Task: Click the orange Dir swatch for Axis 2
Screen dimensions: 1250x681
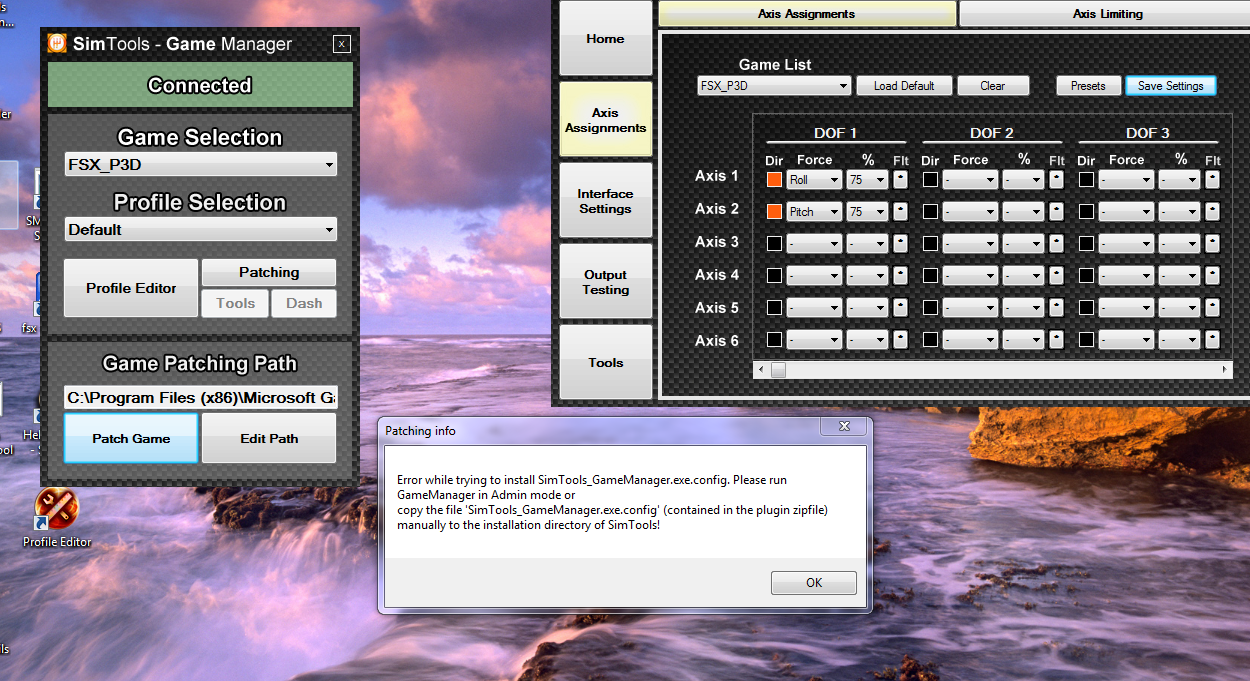Action: pos(774,211)
